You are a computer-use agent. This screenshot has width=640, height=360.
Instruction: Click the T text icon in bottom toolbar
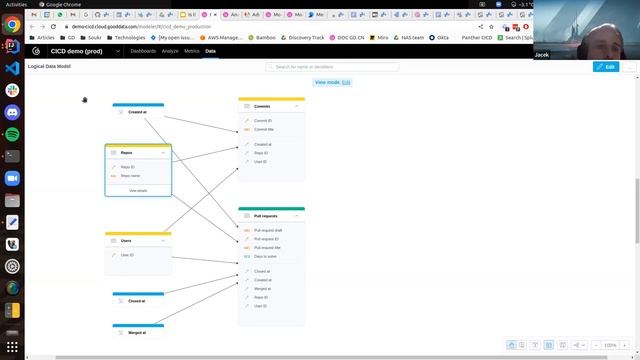coord(535,345)
